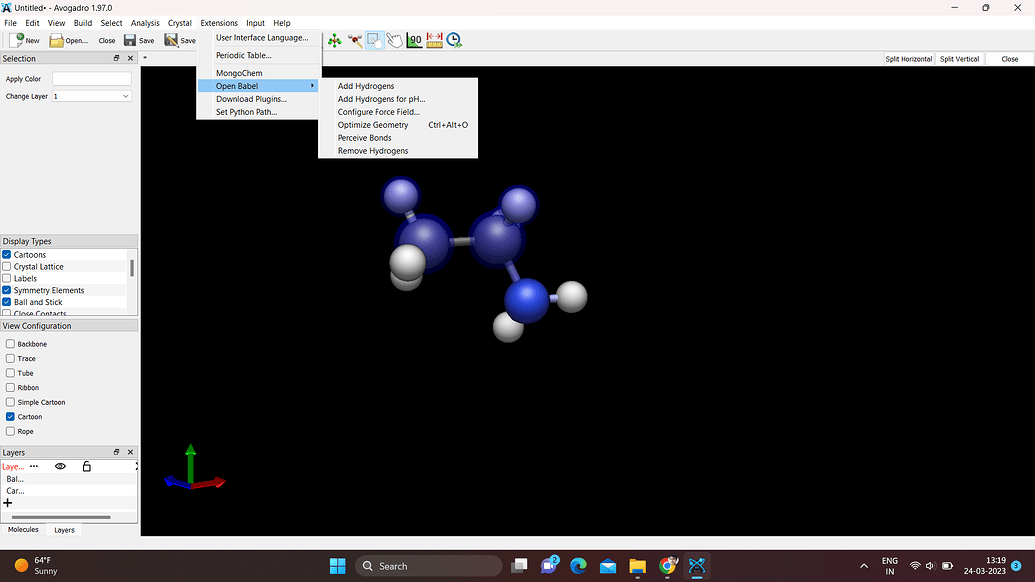Add a new layer with plus icon
The width and height of the screenshot is (1035, 582).
tap(8, 503)
